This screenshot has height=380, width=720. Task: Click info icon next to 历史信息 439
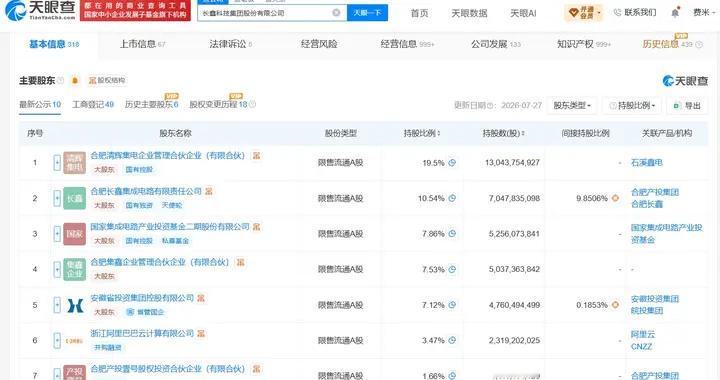(699, 45)
